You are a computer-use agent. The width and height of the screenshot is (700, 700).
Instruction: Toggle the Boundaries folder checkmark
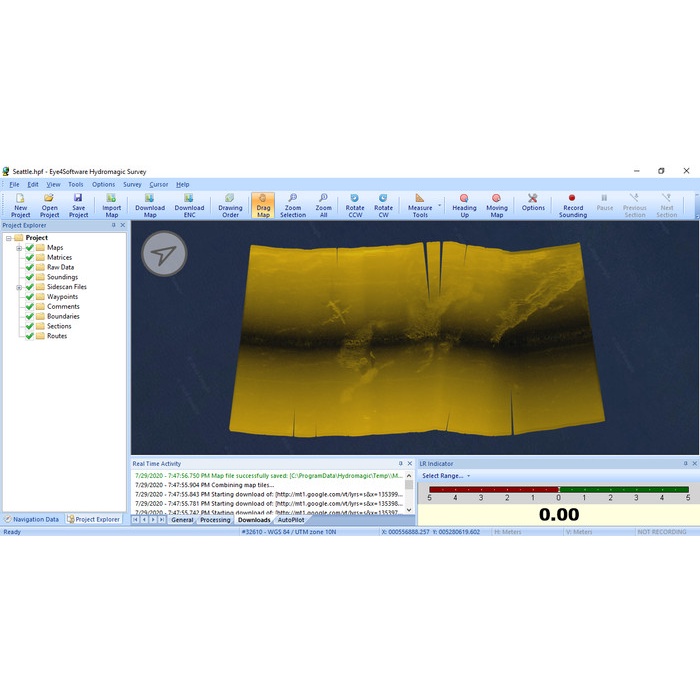point(29,316)
